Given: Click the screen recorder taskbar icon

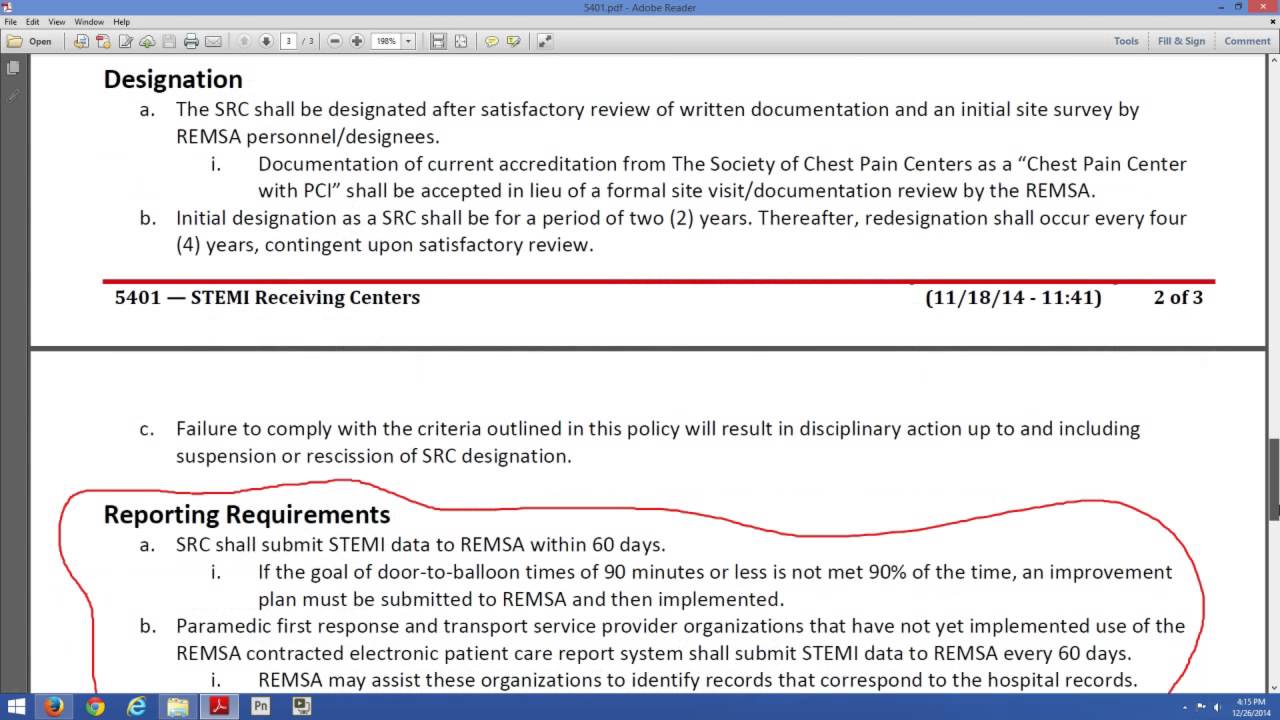Looking at the screenshot, I should [301, 707].
